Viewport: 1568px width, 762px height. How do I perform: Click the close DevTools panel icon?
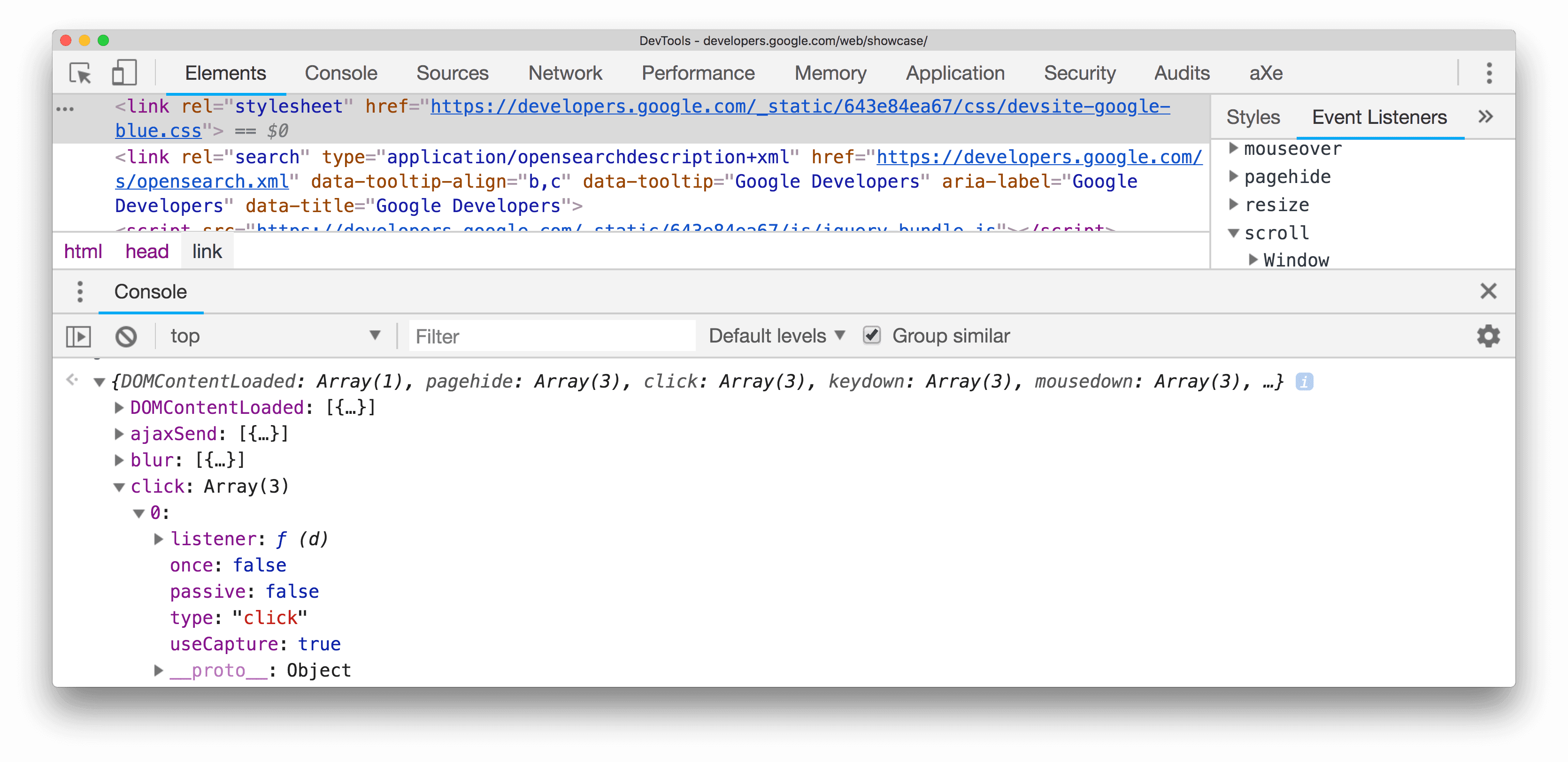pyautogui.click(x=1489, y=291)
